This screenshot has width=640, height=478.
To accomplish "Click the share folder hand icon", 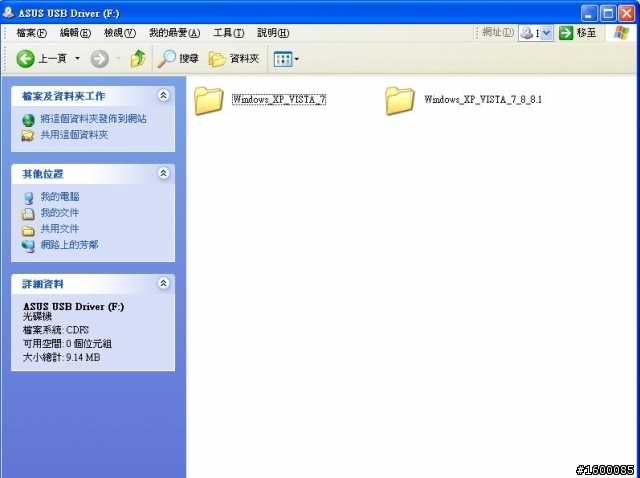I will pos(28,136).
